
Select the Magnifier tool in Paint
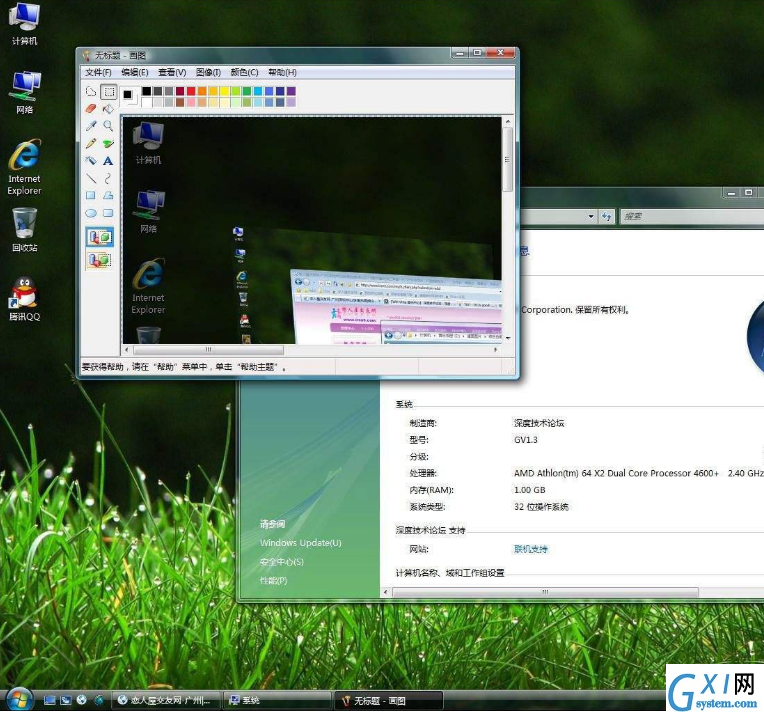[x=108, y=126]
